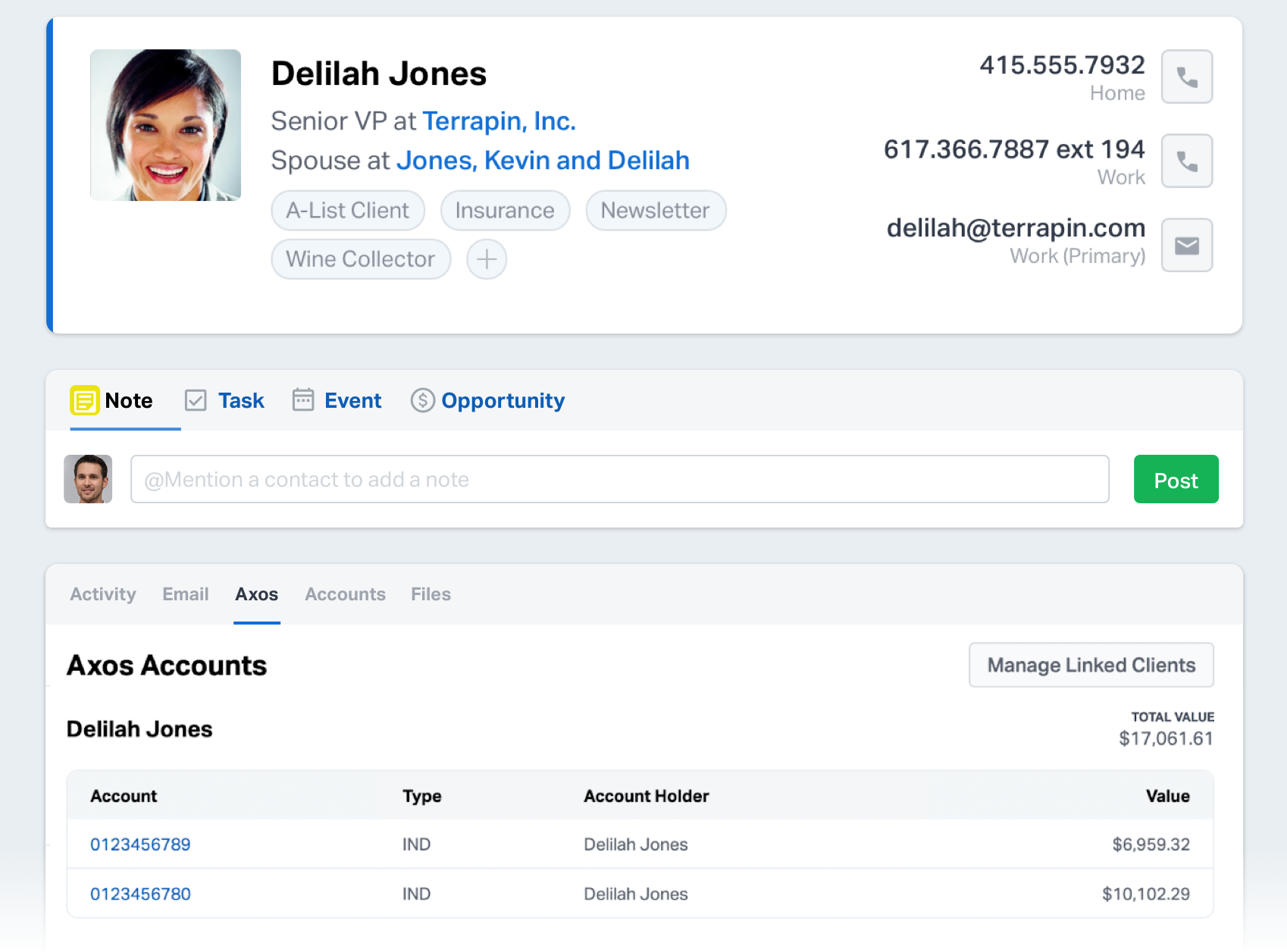Image resolution: width=1287 pixels, height=952 pixels.
Task: Call Delilah's work phone number
Action: (1186, 161)
